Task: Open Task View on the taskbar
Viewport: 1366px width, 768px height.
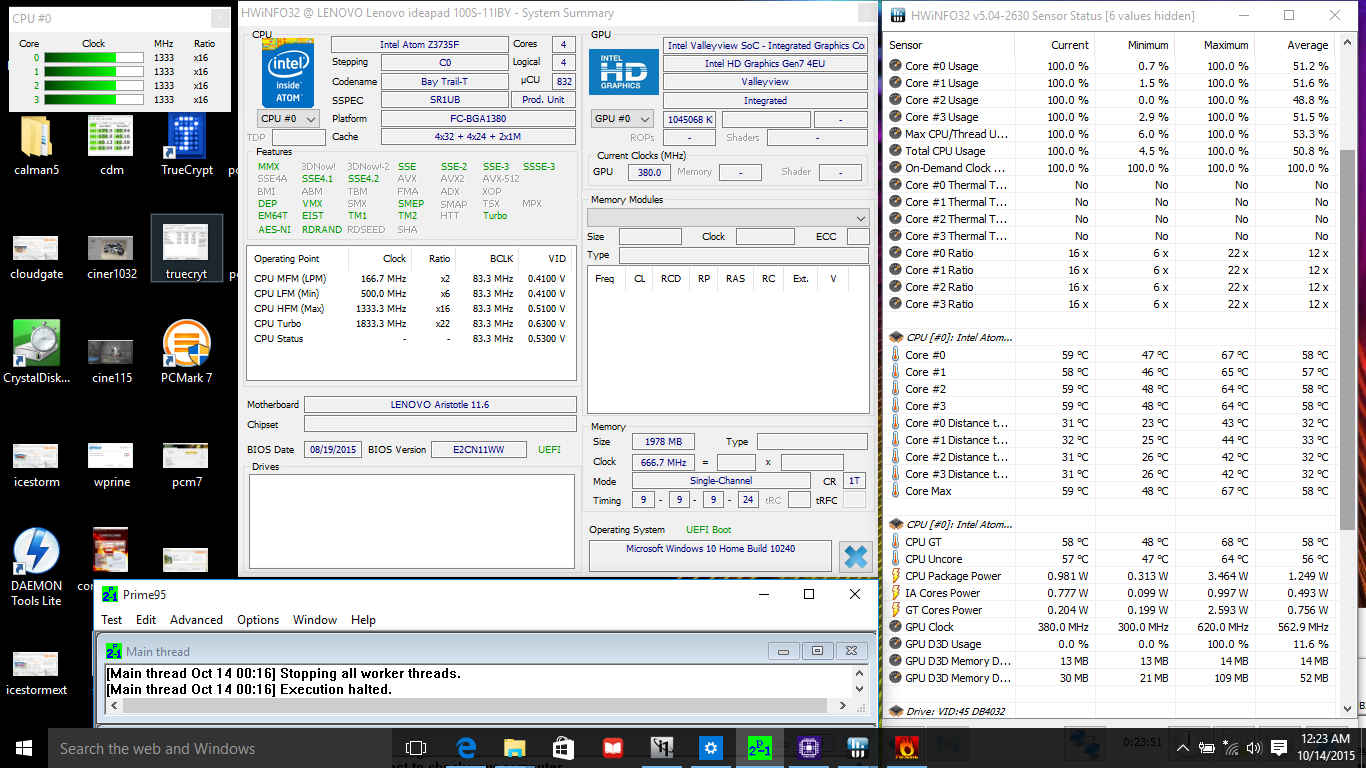Action: tap(416, 747)
